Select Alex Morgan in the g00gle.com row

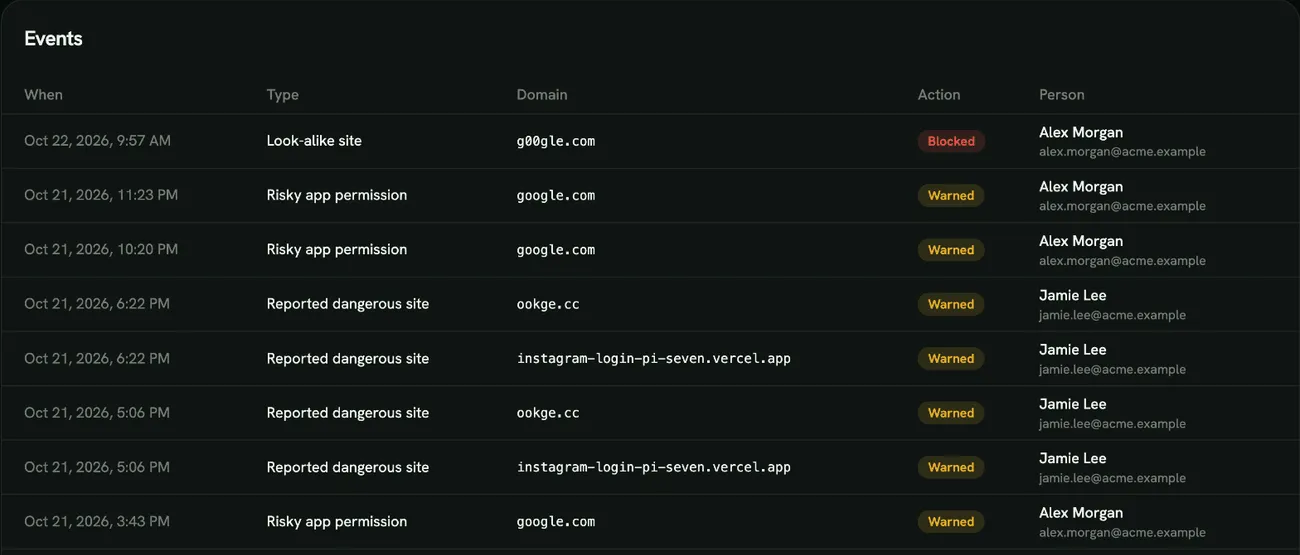pyautogui.click(x=1081, y=132)
